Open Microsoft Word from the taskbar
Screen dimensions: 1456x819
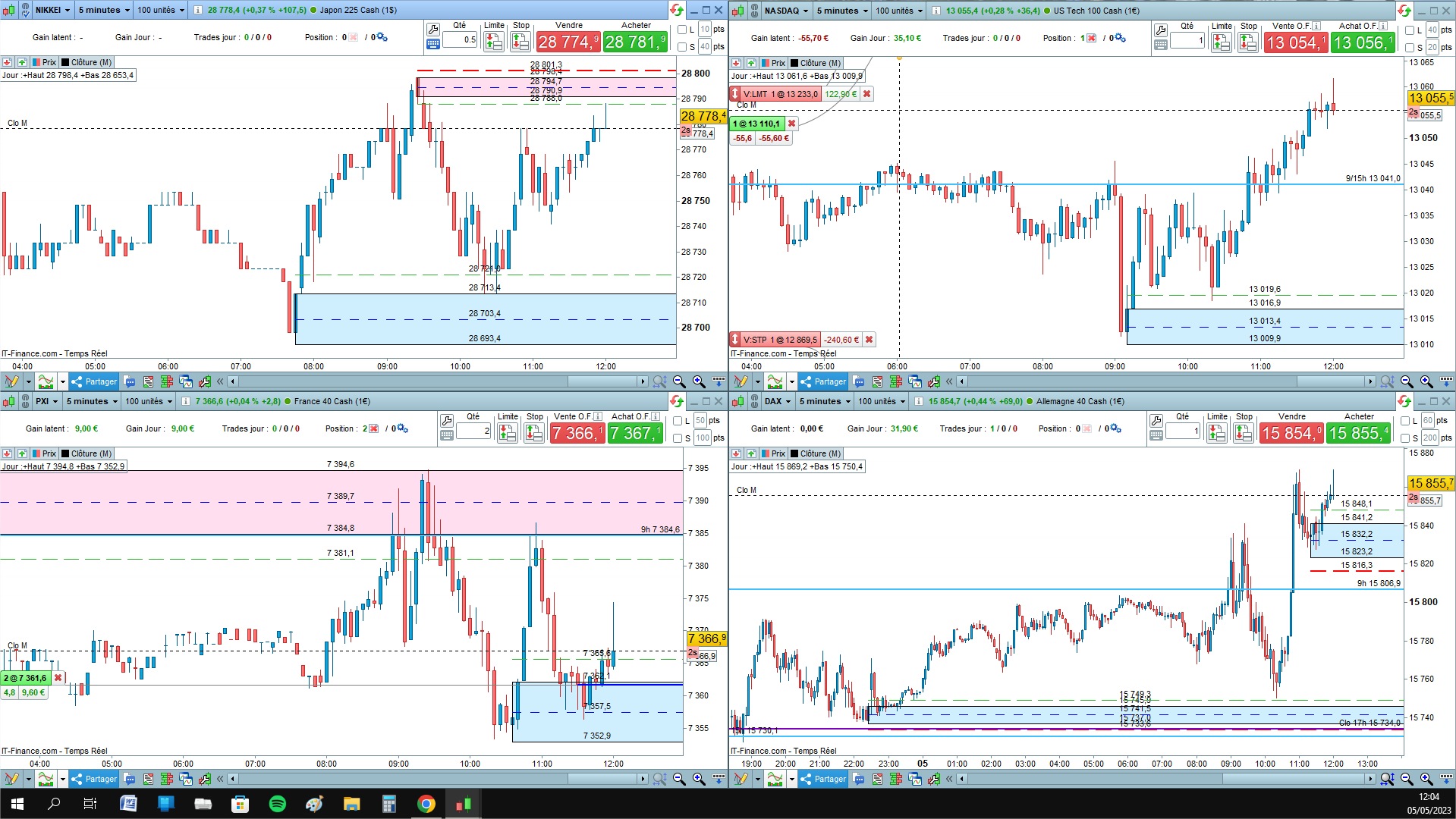click(128, 804)
